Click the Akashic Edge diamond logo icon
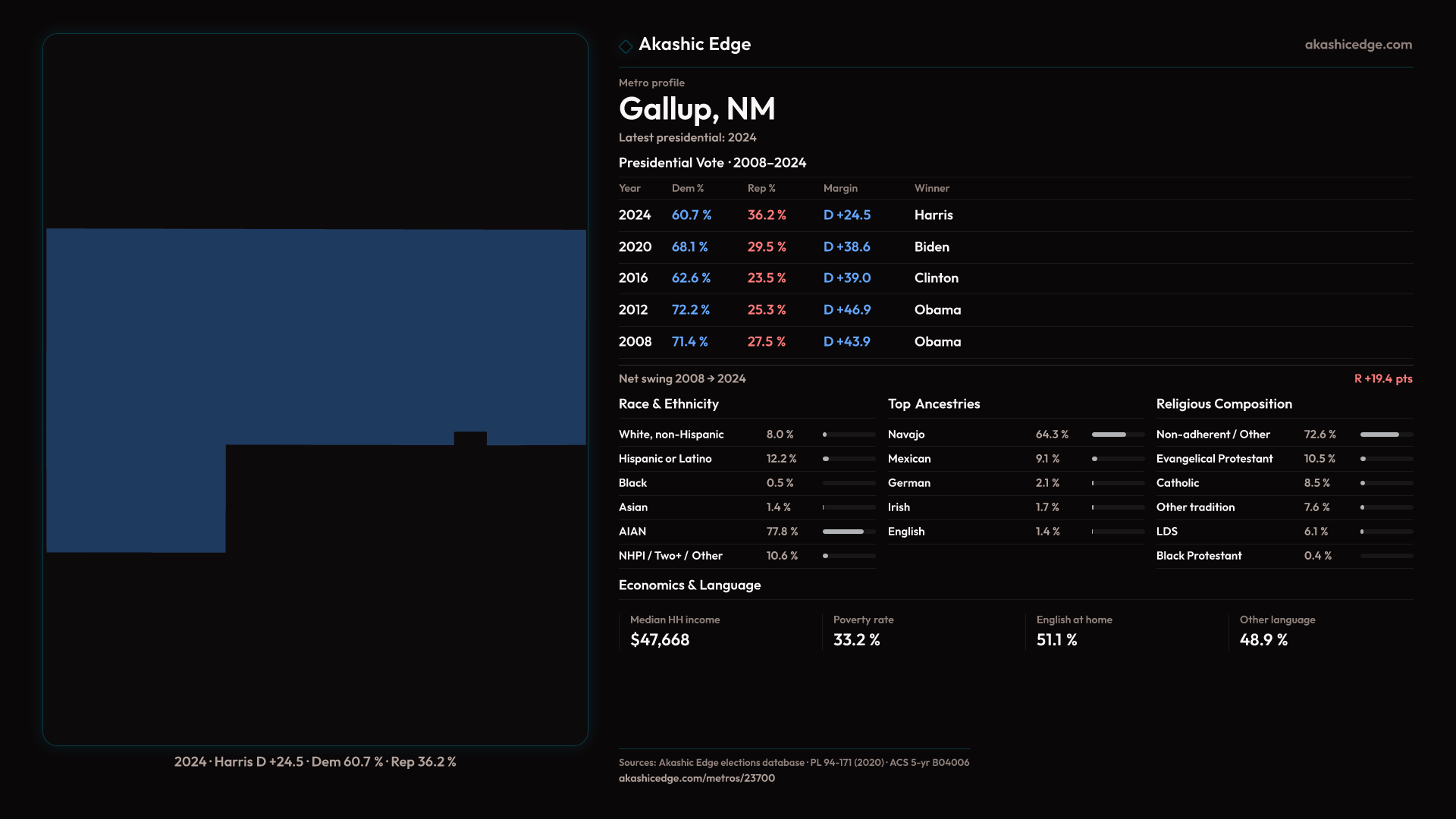Image resolution: width=1456 pixels, height=819 pixels. [x=626, y=46]
